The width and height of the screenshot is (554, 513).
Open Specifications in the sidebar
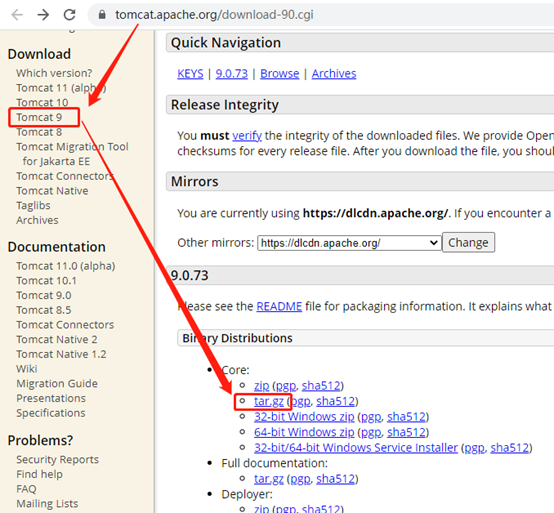tap(51, 413)
